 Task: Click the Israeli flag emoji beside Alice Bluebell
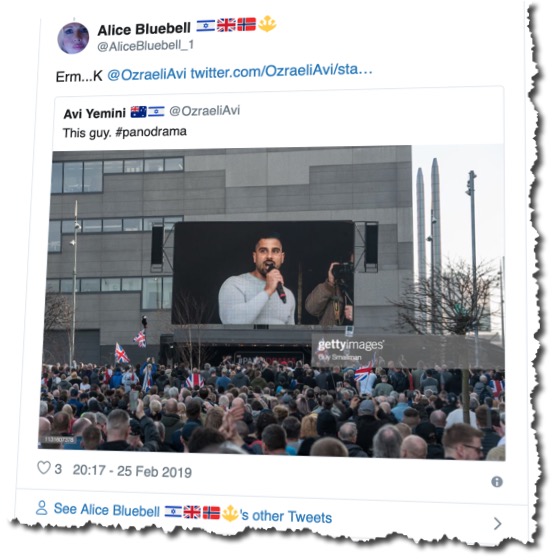[x=206, y=26]
